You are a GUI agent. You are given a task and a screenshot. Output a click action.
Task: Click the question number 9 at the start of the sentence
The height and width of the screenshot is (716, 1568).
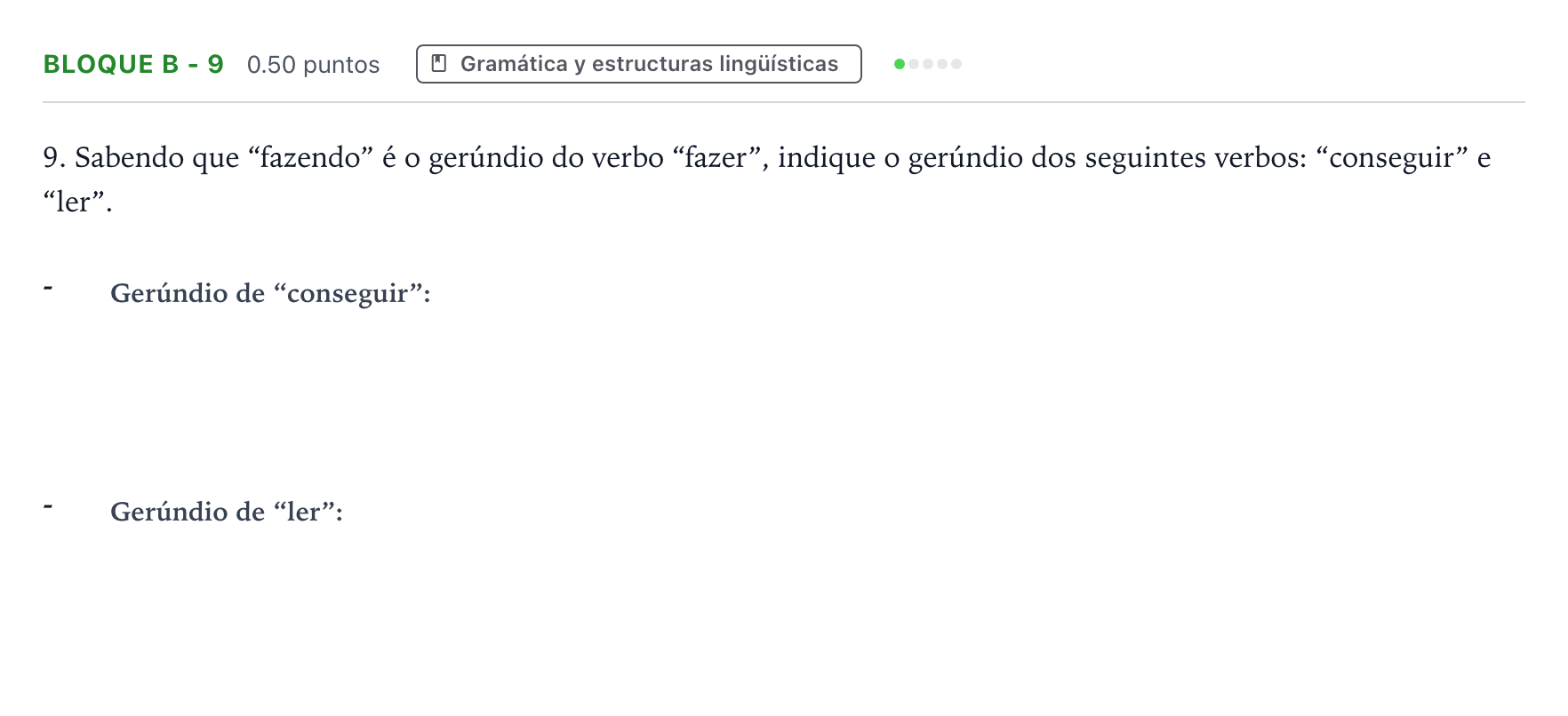(x=54, y=158)
